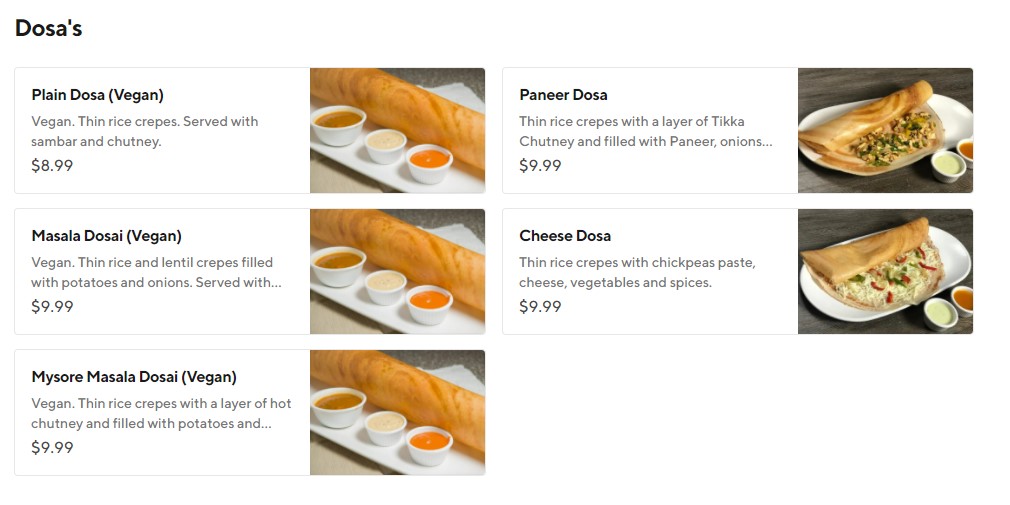Click the Dosa's section heading

48,29
